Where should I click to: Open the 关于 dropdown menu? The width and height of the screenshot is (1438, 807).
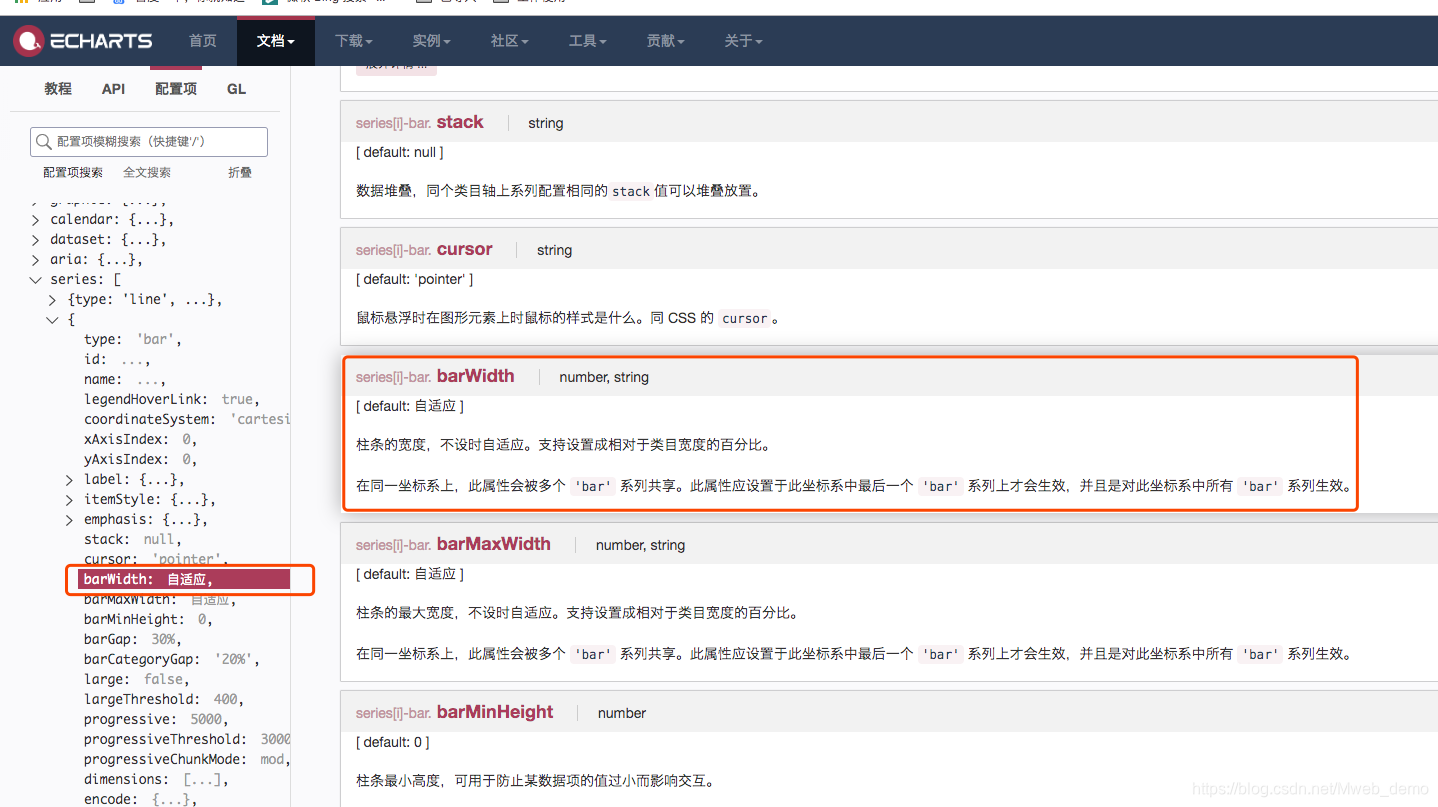pyautogui.click(x=744, y=41)
